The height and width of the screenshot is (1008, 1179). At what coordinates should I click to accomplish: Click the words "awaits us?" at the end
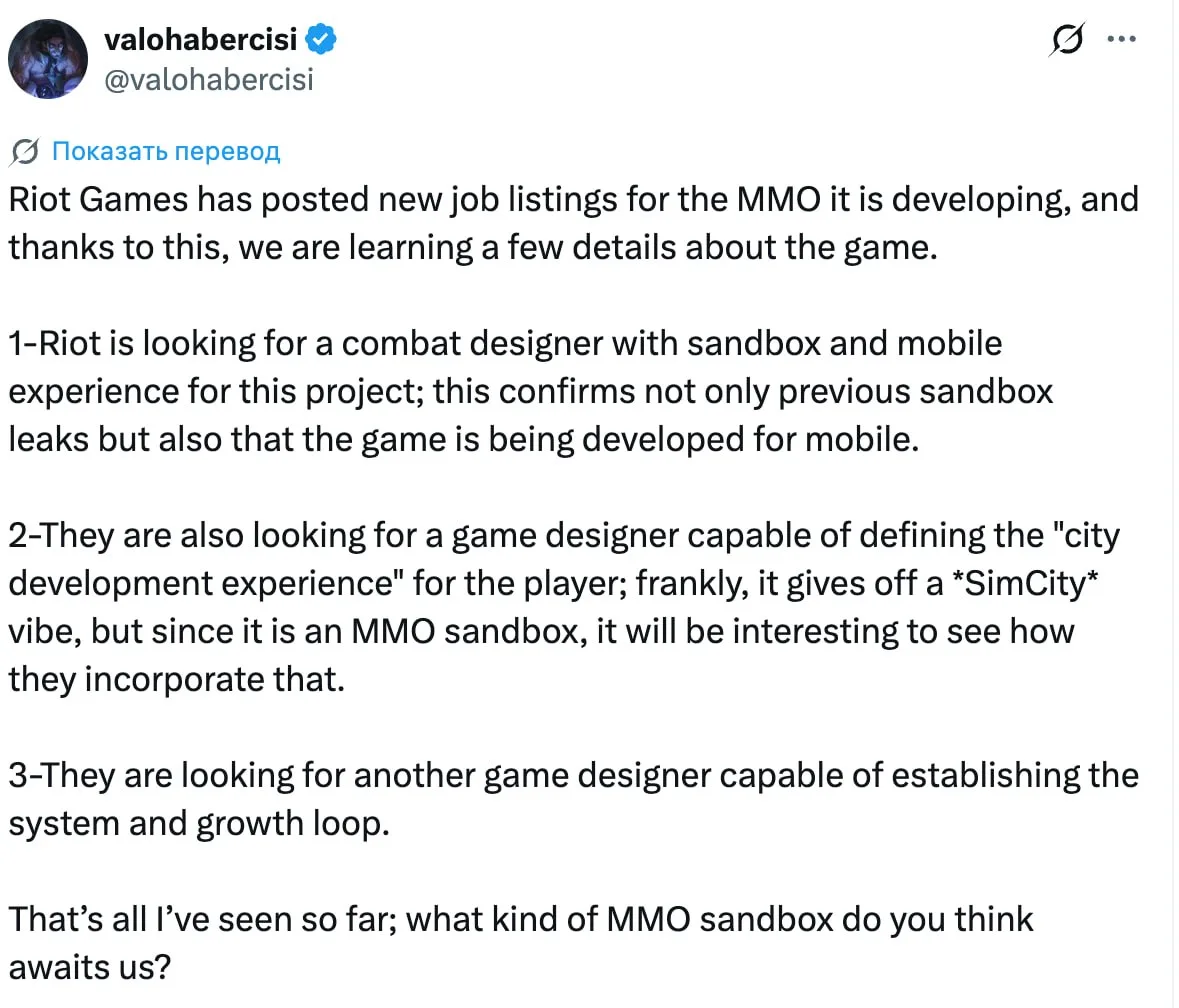click(x=90, y=967)
